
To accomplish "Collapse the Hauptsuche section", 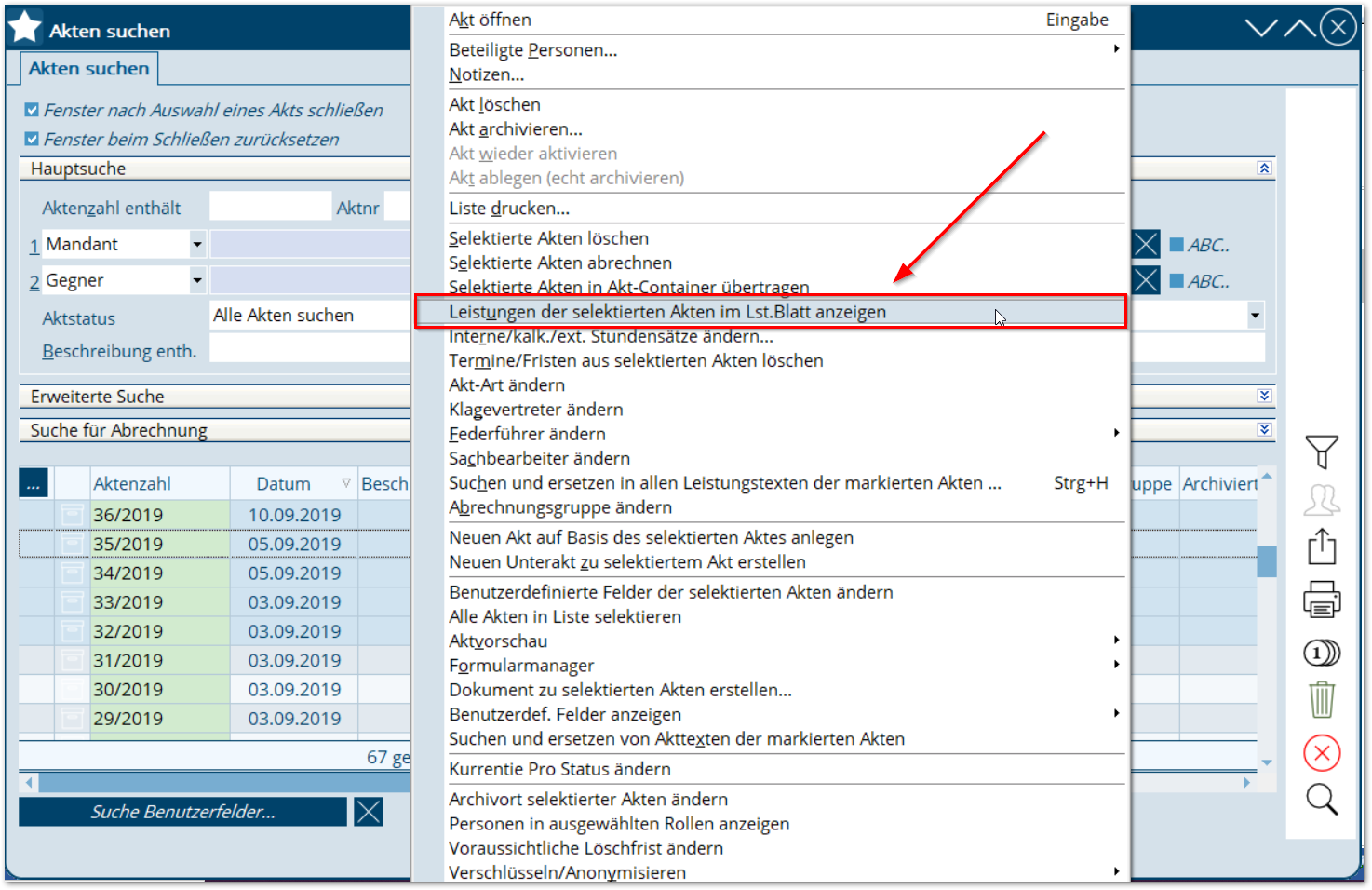I will (1264, 169).
